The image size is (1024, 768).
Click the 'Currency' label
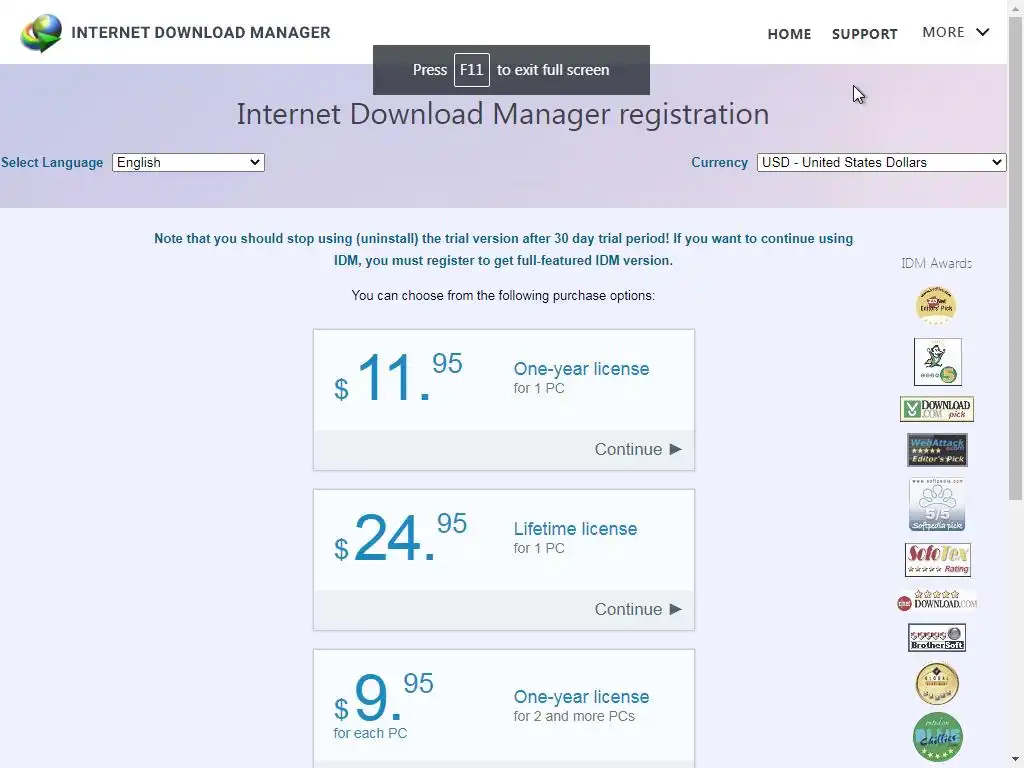point(720,163)
